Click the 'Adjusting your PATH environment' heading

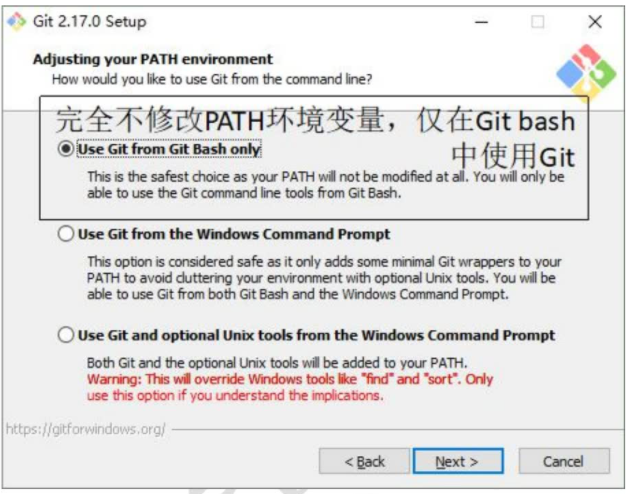[x=153, y=59]
